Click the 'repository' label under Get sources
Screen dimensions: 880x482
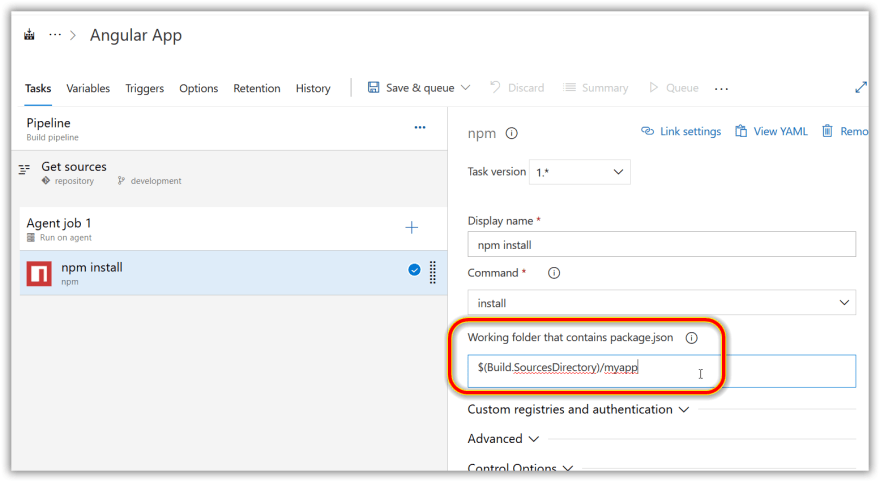point(74,181)
